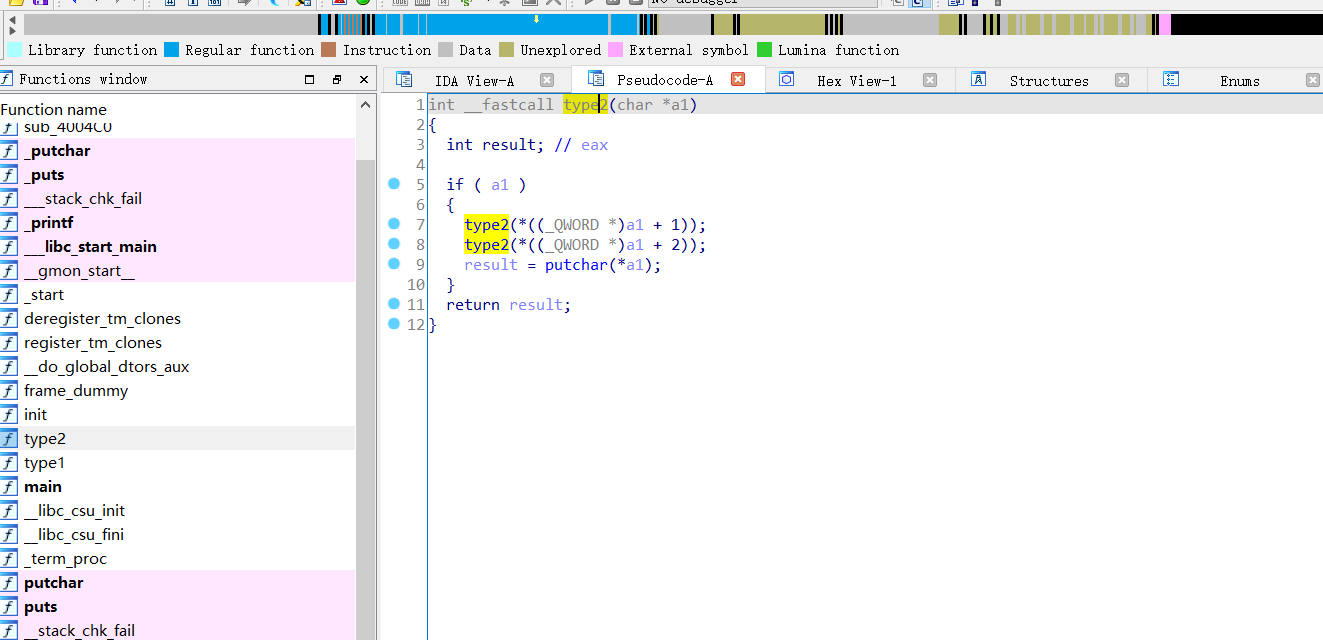Image resolution: width=1323 pixels, height=640 pixels.
Task: Select register_tm_clones in the functions list
Action: click(x=93, y=343)
